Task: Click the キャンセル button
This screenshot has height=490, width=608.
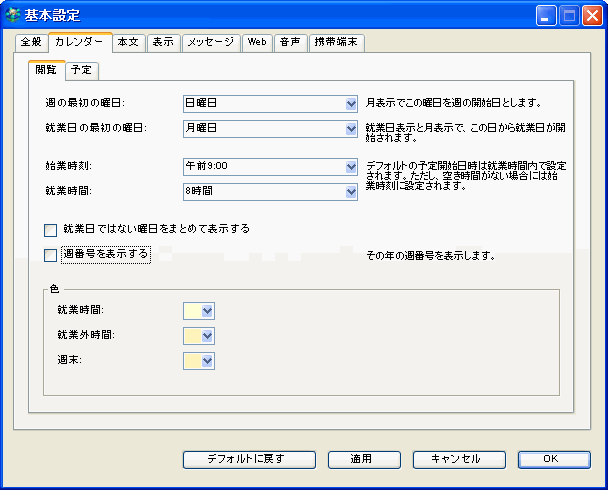Action: pyautogui.click(x=454, y=459)
